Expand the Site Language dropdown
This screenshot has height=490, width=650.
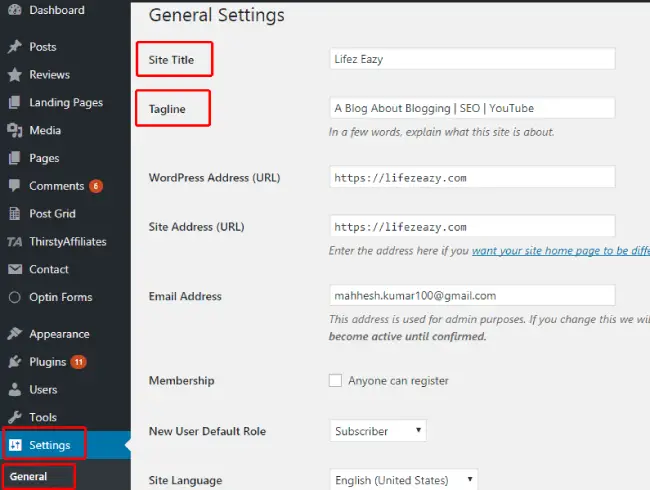tap(404, 480)
